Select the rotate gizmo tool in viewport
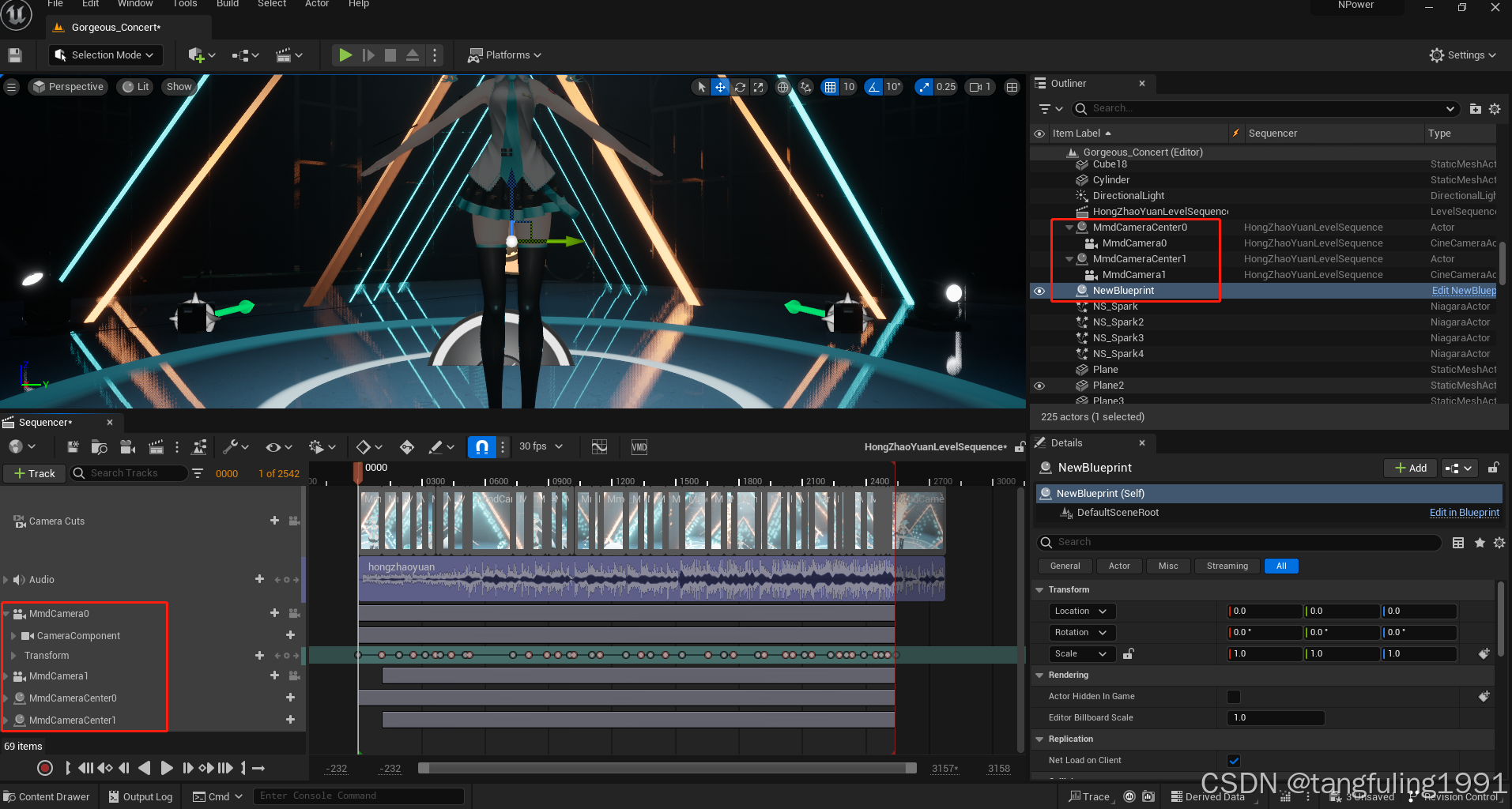This screenshot has width=1512, height=809. coord(740,87)
